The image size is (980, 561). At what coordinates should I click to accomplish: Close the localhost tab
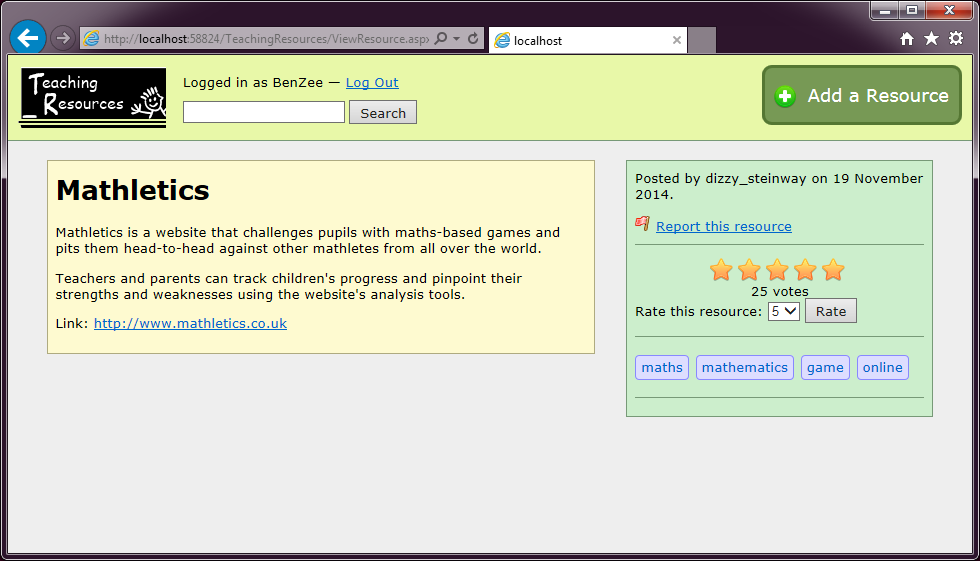(676, 40)
